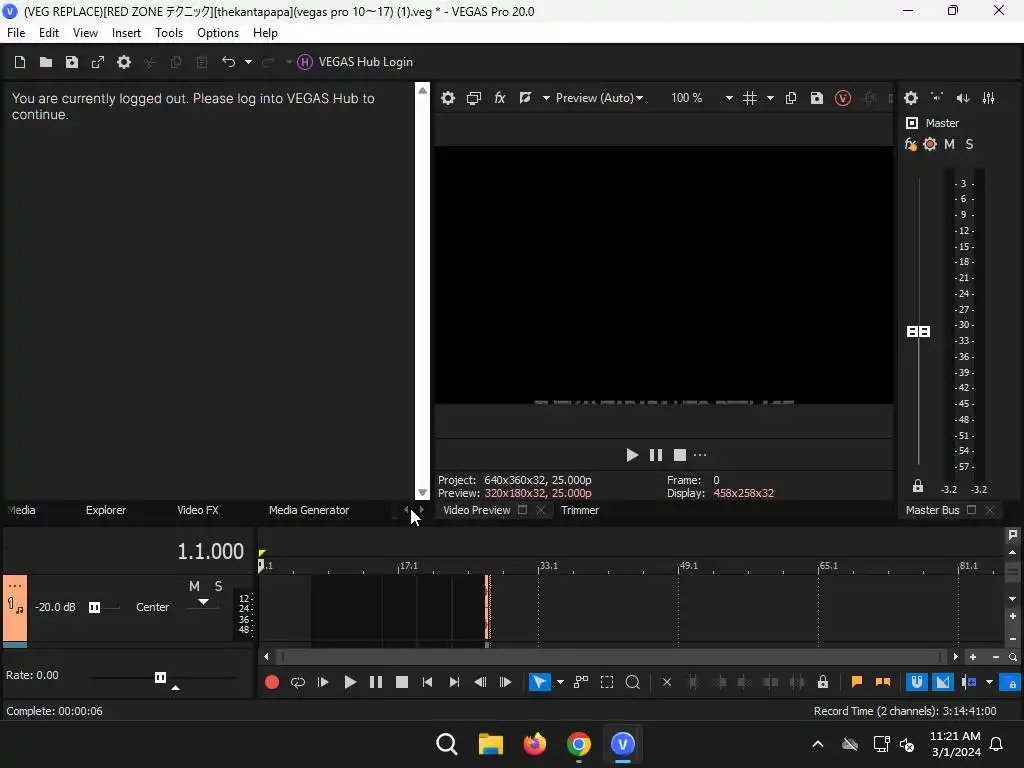Open the Help menu
This screenshot has height=768, width=1024.
click(265, 33)
